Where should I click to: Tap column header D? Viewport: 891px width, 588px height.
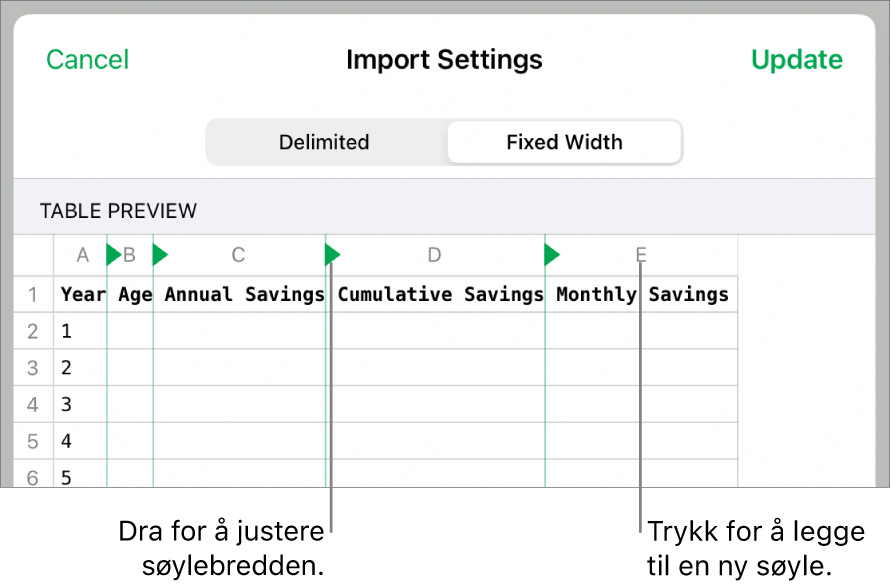point(434,255)
